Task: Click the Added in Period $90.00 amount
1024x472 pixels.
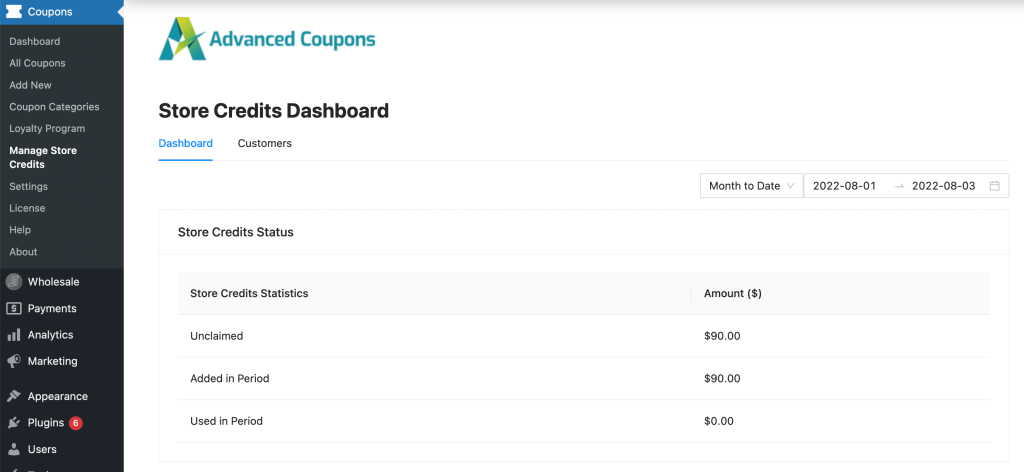Action: pyautogui.click(x=722, y=378)
